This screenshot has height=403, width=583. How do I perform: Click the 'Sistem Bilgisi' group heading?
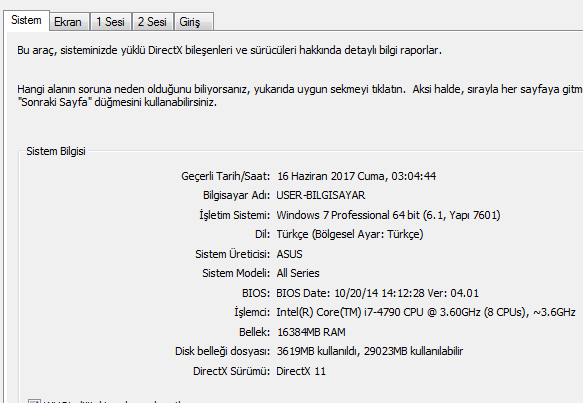(x=56, y=151)
